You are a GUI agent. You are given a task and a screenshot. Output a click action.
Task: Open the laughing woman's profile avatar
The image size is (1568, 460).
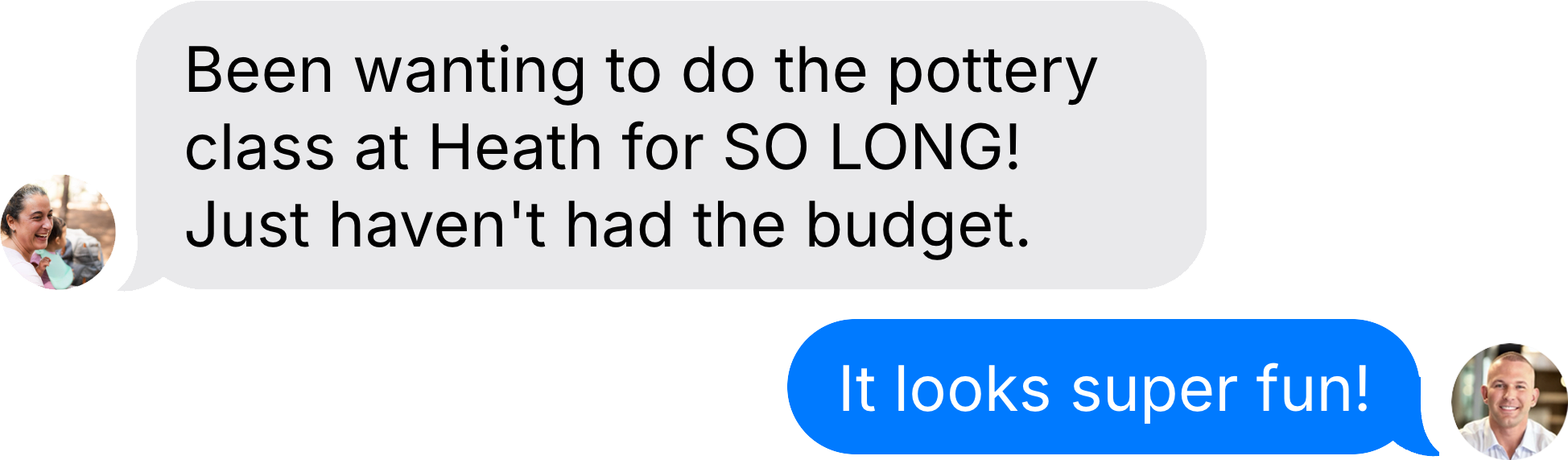point(58,232)
